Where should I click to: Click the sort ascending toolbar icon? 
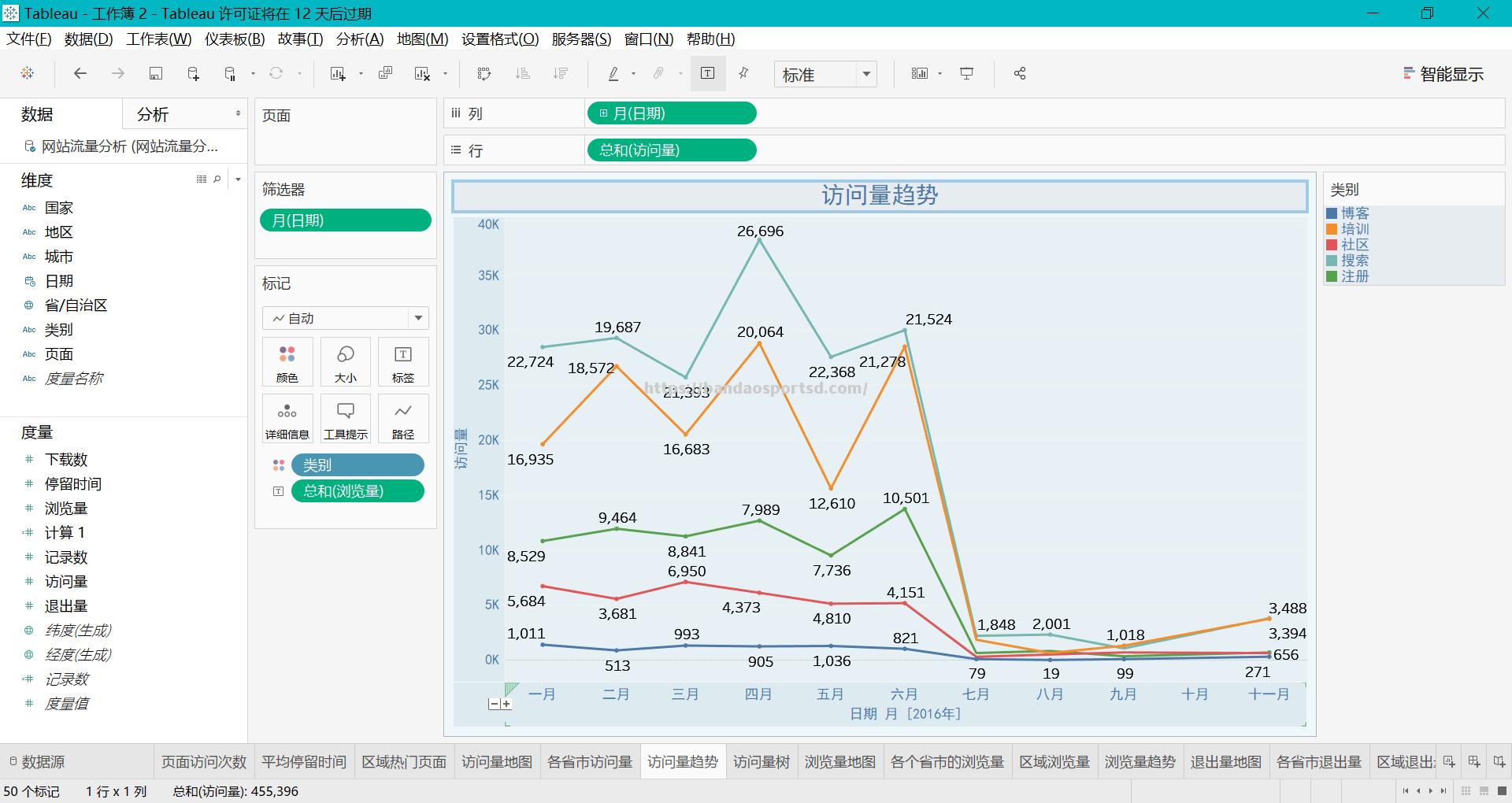[x=522, y=73]
